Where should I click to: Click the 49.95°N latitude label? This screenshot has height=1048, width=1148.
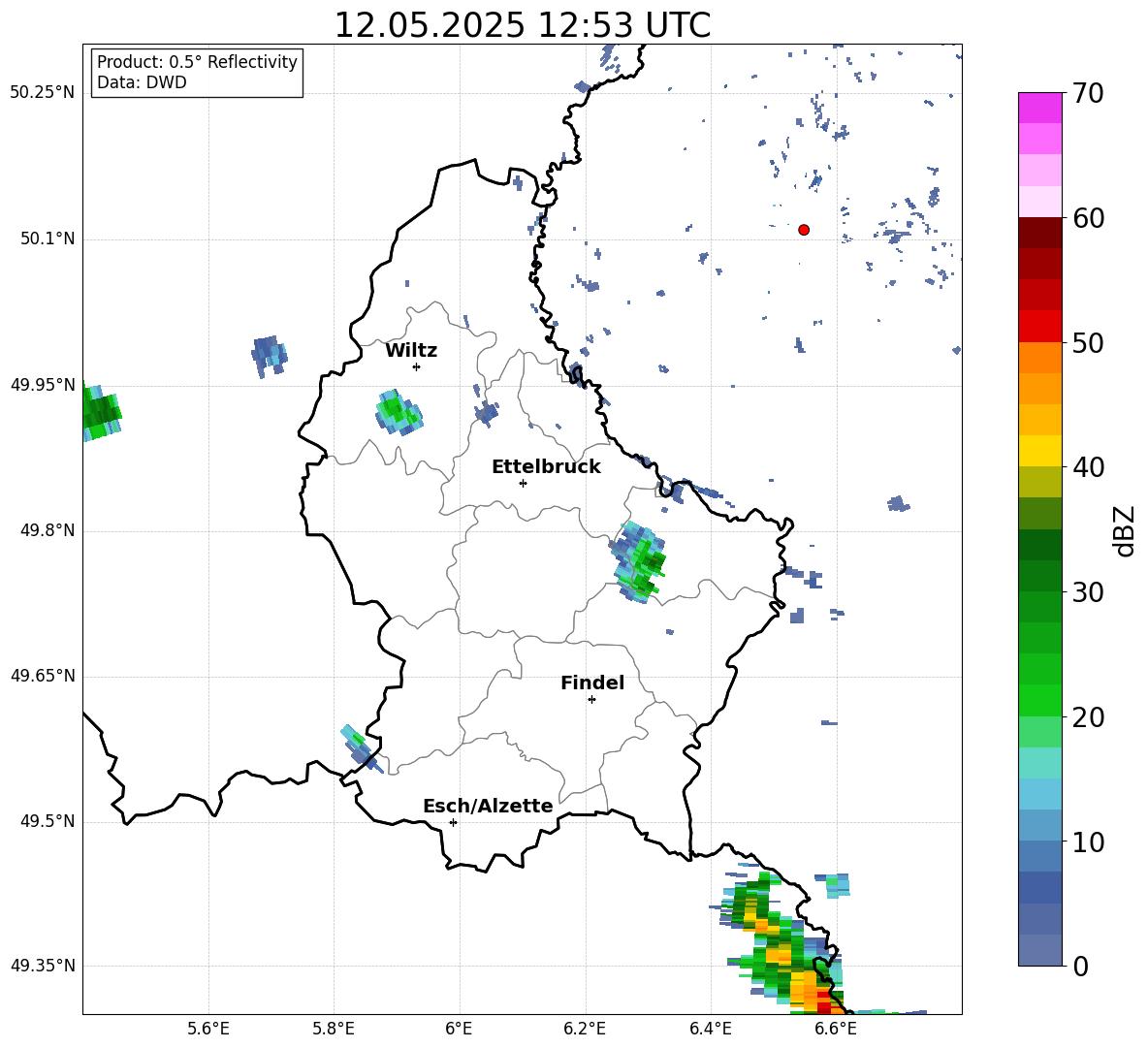(43, 384)
